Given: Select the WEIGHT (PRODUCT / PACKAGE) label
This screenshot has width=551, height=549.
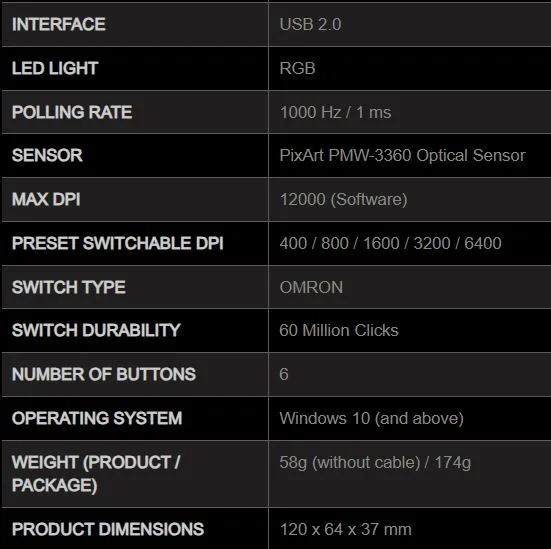Looking at the screenshot, I should (96, 474).
